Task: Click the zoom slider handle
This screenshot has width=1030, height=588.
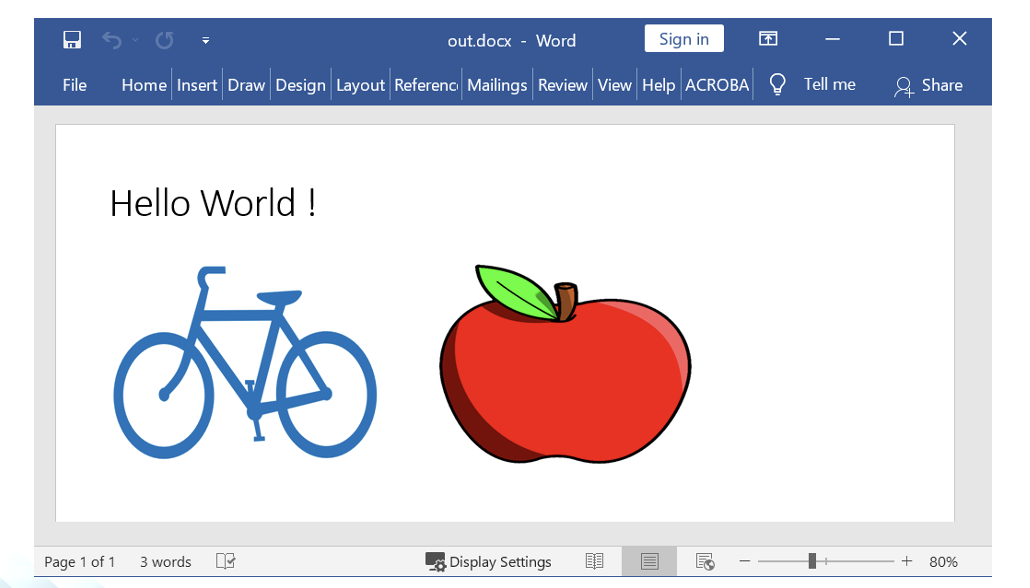Action: (812, 562)
